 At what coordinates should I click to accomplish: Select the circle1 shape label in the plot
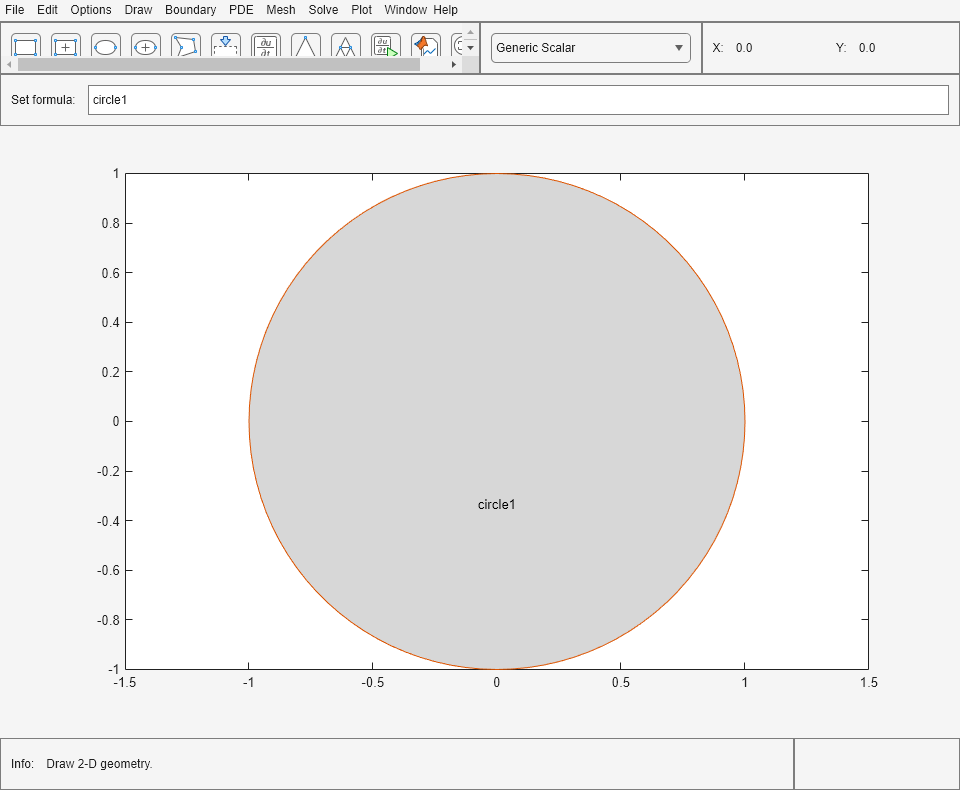coord(496,505)
